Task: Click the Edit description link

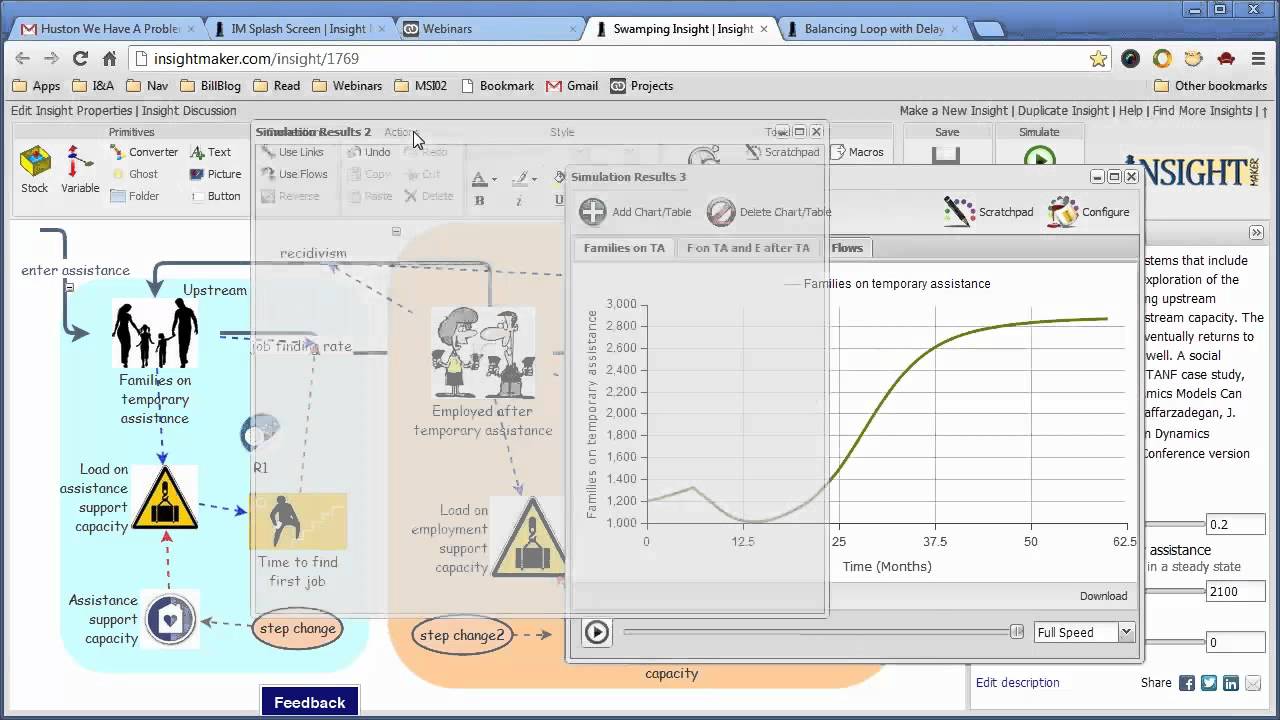Action: tap(1017, 683)
